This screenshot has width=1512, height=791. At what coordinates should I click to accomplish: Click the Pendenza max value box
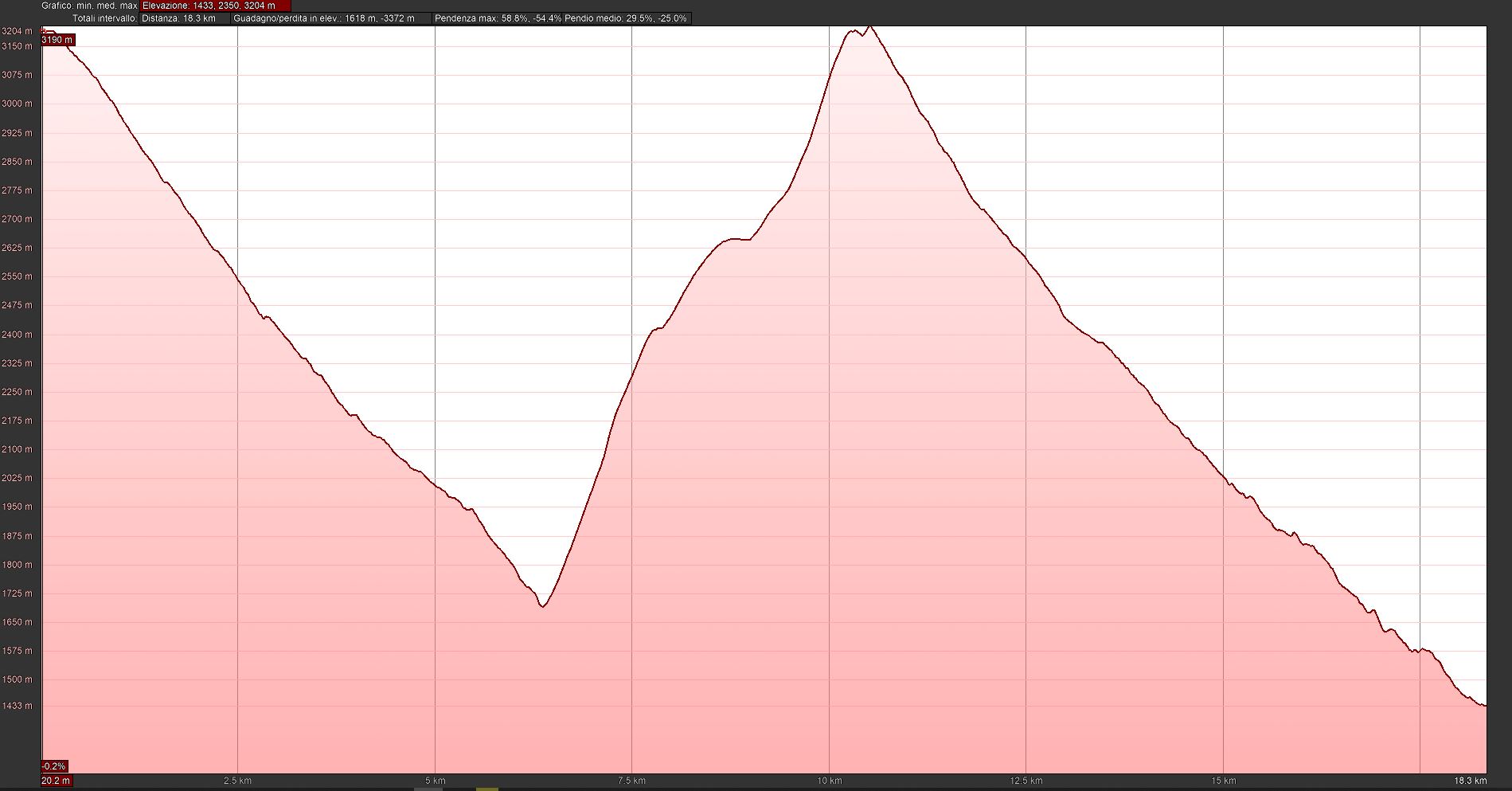click(x=498, y=18)
